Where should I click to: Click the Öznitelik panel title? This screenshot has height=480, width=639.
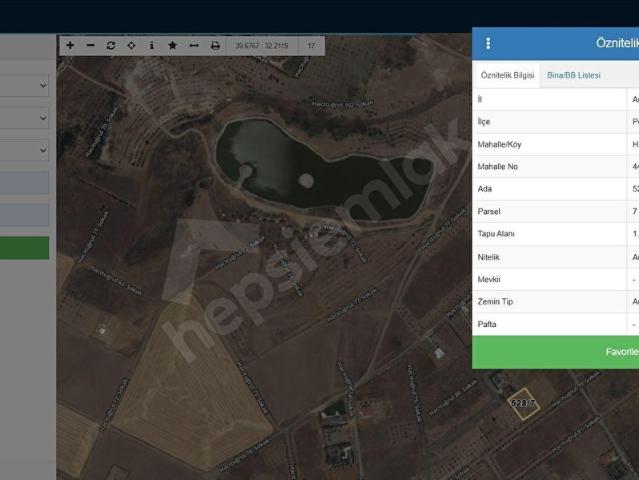617,43
